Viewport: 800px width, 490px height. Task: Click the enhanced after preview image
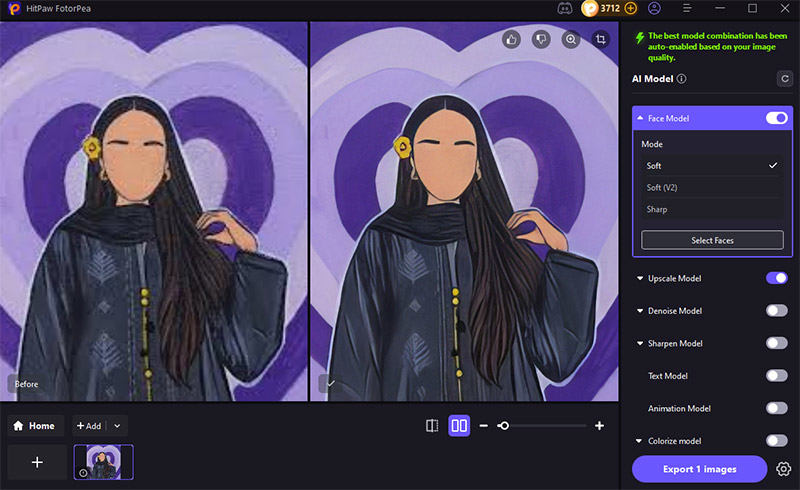click(x=464, y=211)
